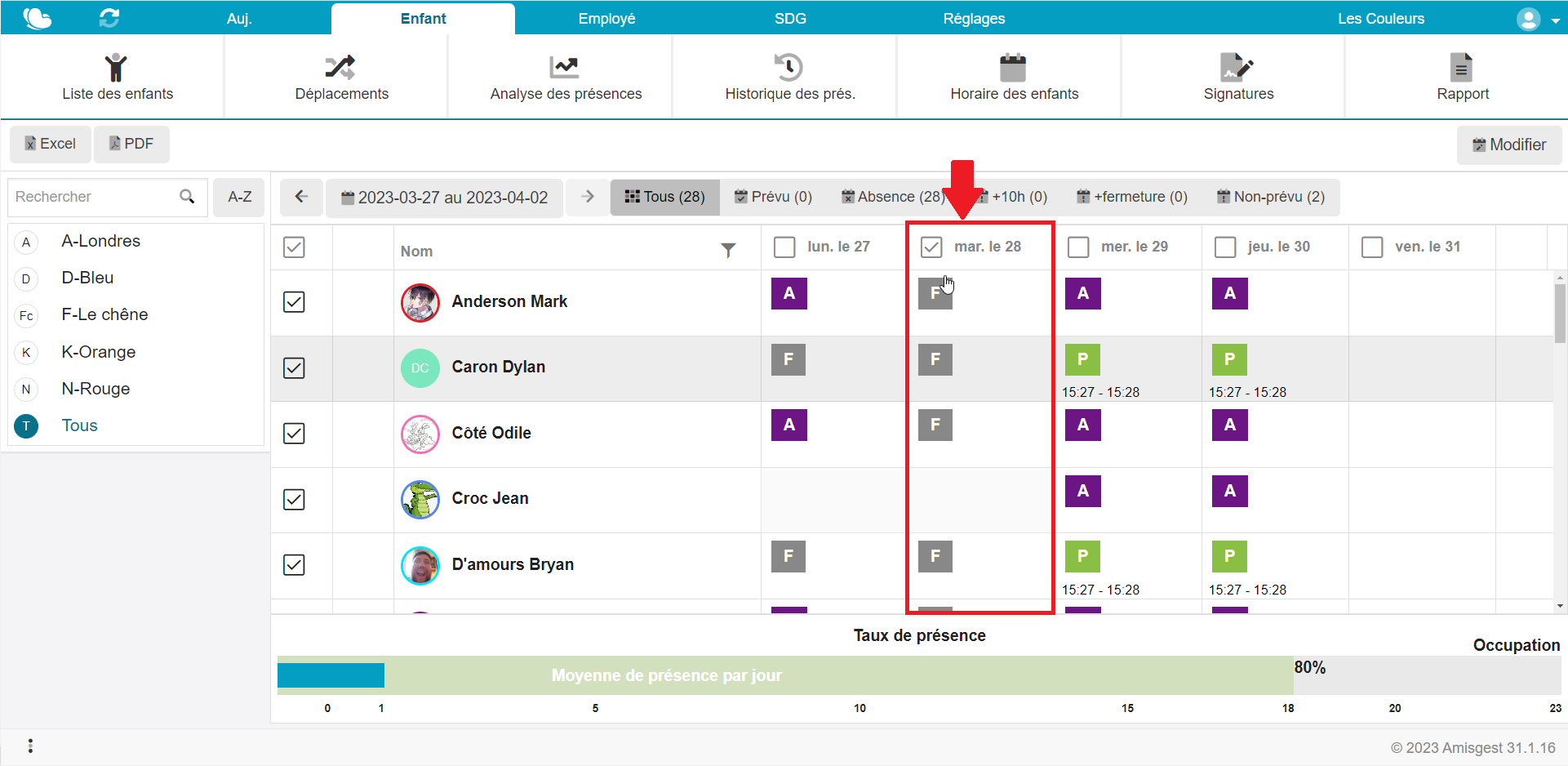Click Anderson Mark's Monday A absence badge
The image size is (1568, 766).
click(x=788, y=293)
